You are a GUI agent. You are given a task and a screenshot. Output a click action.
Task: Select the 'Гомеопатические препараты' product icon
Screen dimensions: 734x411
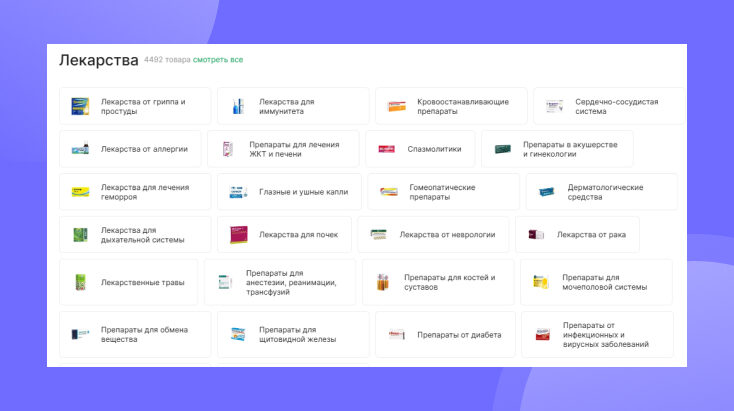click(389, 192)
